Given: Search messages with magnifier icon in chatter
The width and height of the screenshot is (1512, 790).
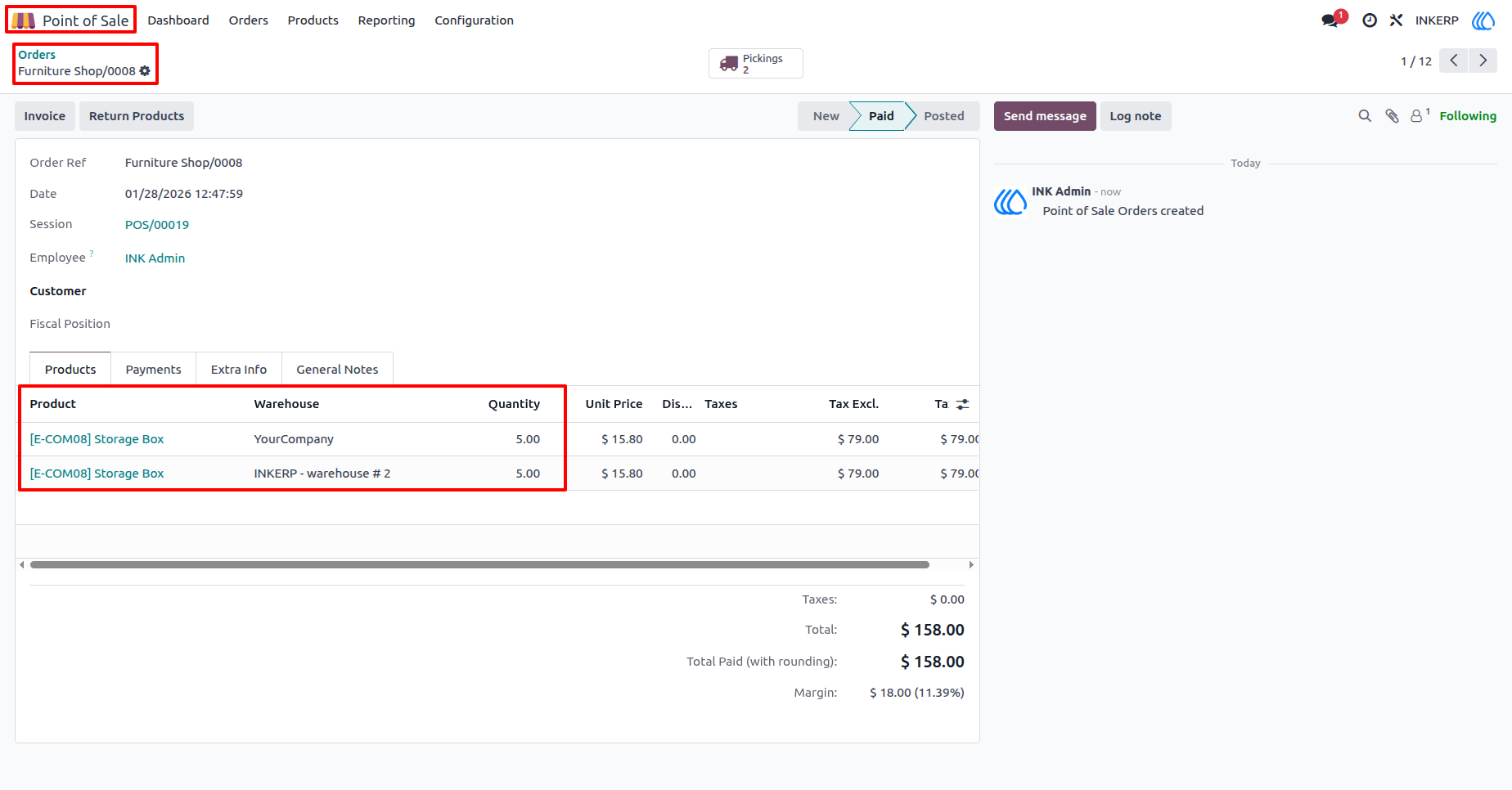Looking at the screenshot, I should (x=1365, y=116).
